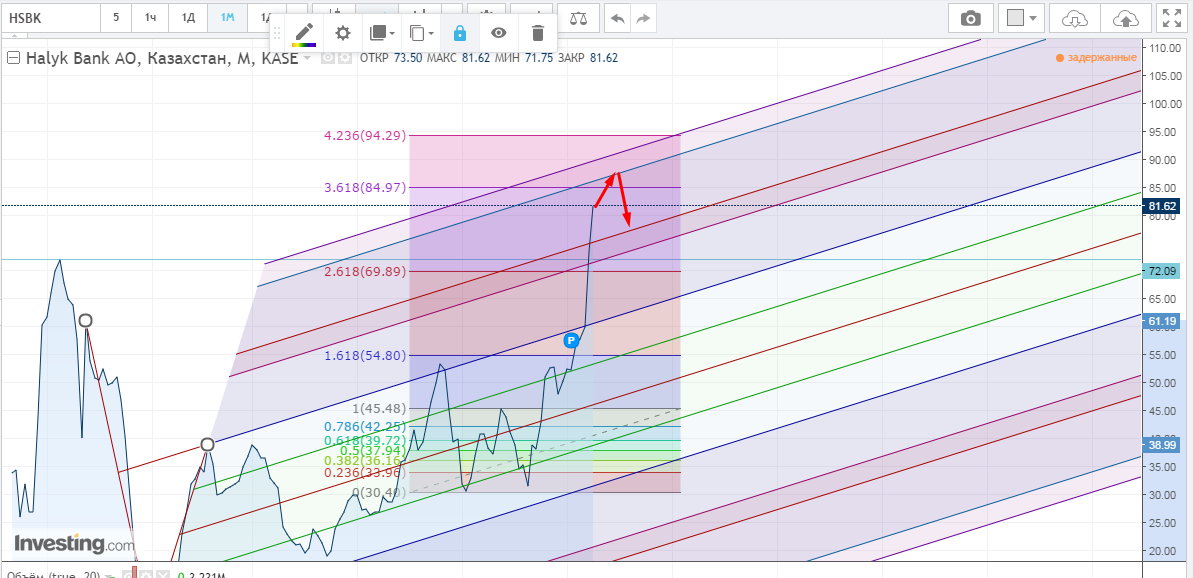Open the layer visual order dropdown

pyautogui.click(x=381, y=33)
